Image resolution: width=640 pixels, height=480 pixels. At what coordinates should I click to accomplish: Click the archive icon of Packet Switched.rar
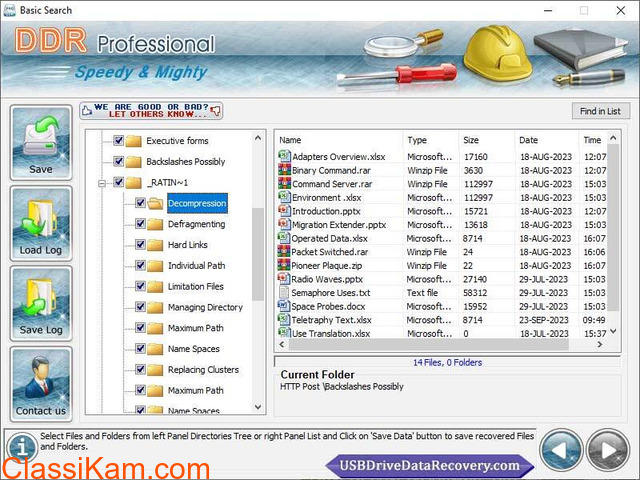tap(284, 251)
